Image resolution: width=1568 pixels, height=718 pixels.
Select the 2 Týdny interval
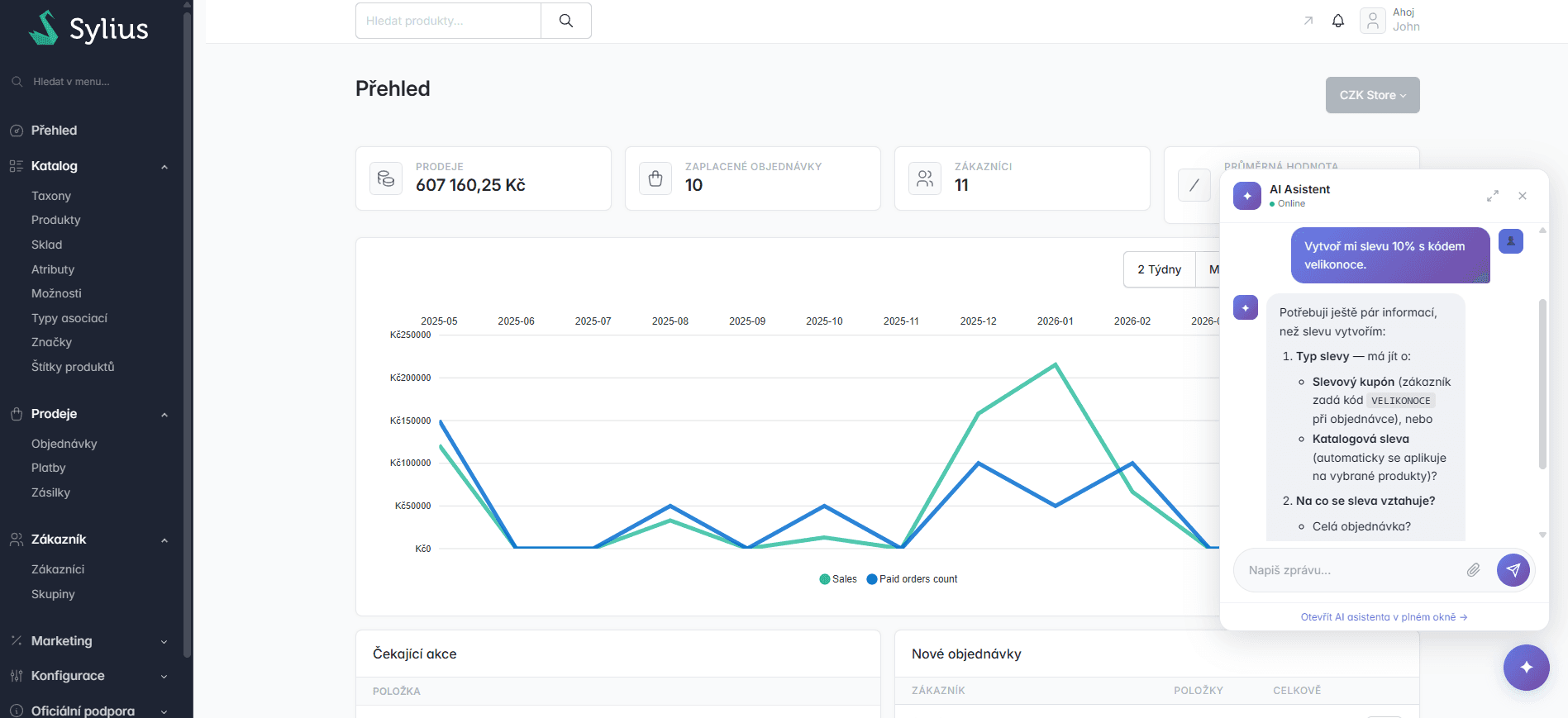click(x=1159, y=269)
